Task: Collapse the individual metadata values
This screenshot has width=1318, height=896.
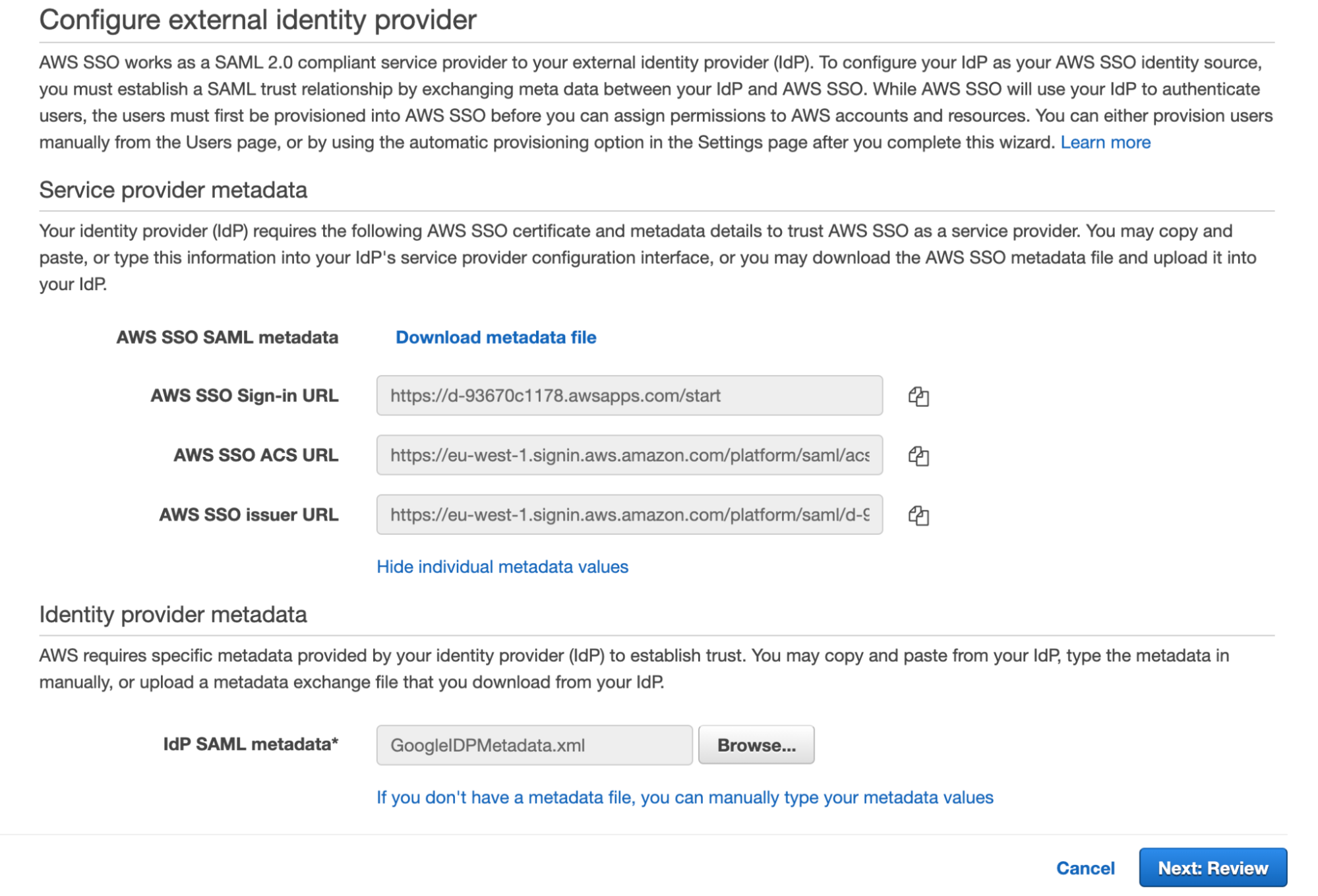Action: click(x=502, y=566)
